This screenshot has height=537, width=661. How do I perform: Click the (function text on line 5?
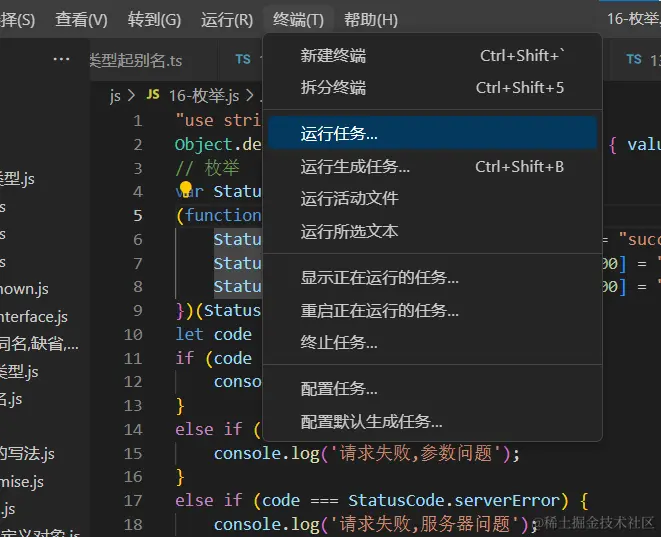pos(219,215)
